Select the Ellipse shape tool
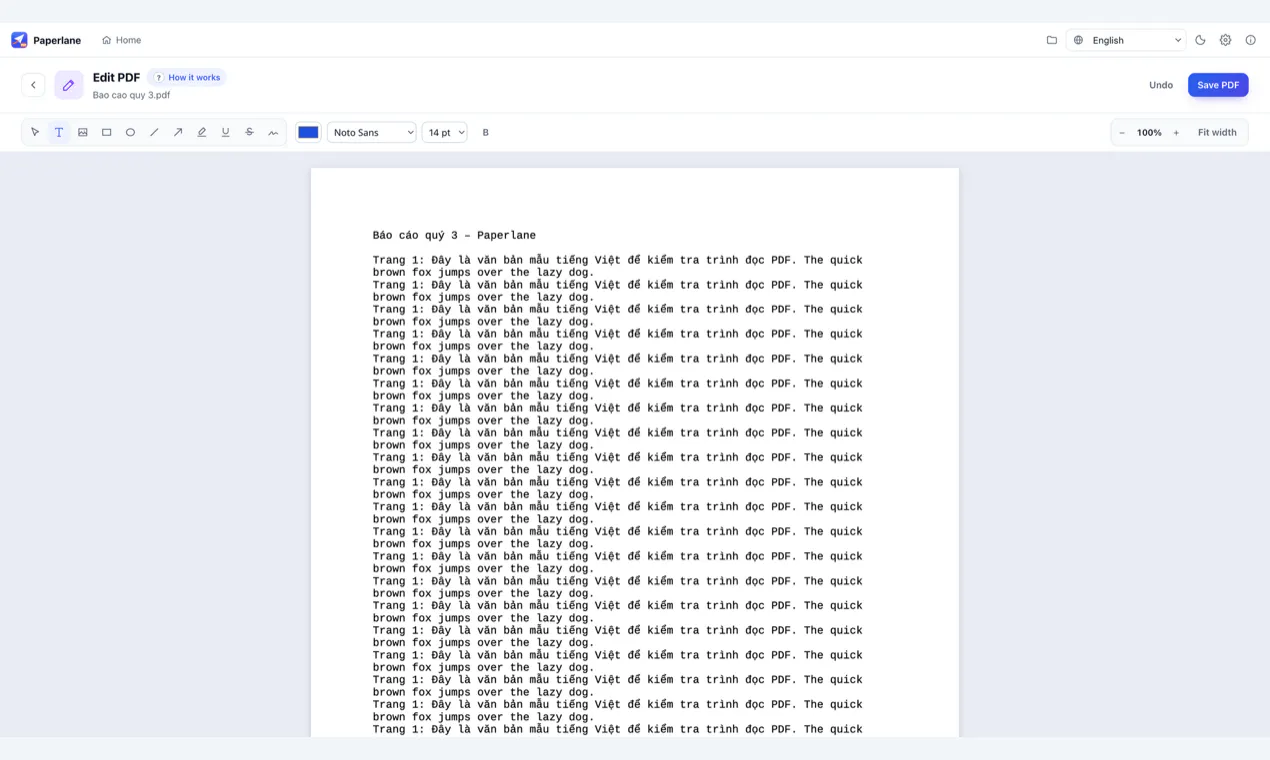The width and height of the screenshot is (1270, 760). [x=130, y=132]
